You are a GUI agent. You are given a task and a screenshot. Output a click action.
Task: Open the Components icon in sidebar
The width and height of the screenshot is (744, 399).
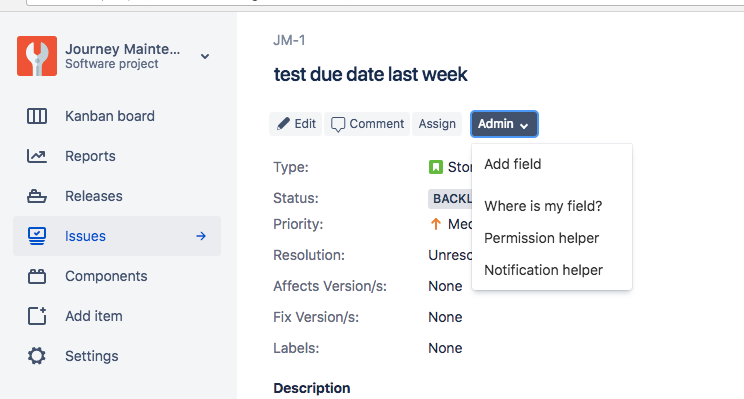[37, 276]
